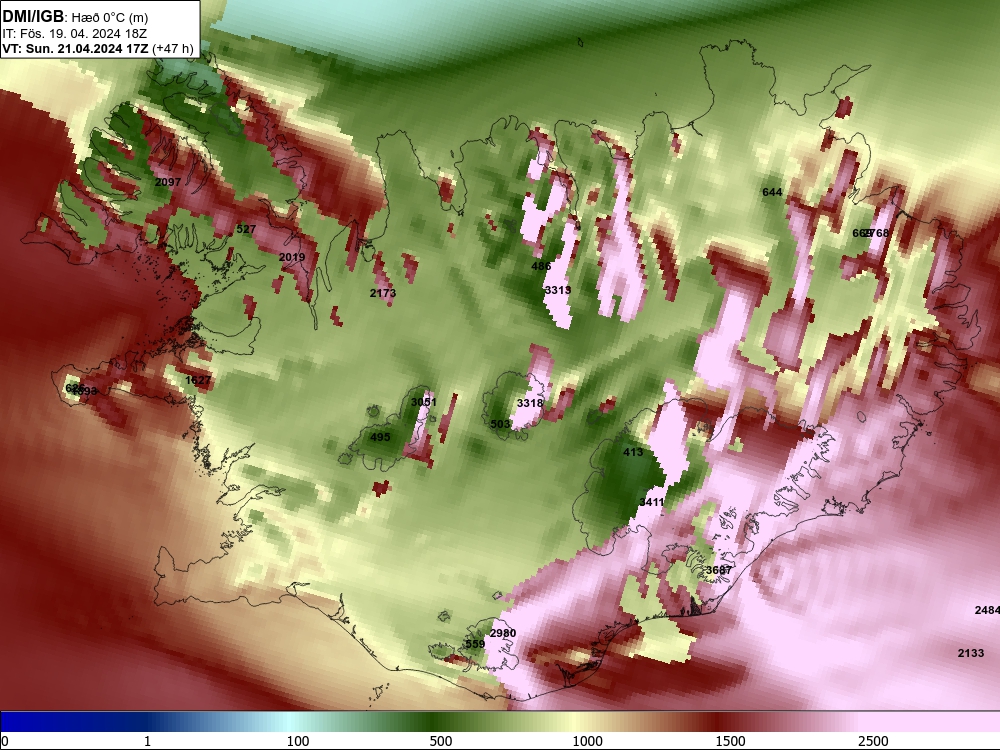Click the map value 3411
Image resolution: width=1000 pixels, height=750 pixels.
[x=651, y=502]
